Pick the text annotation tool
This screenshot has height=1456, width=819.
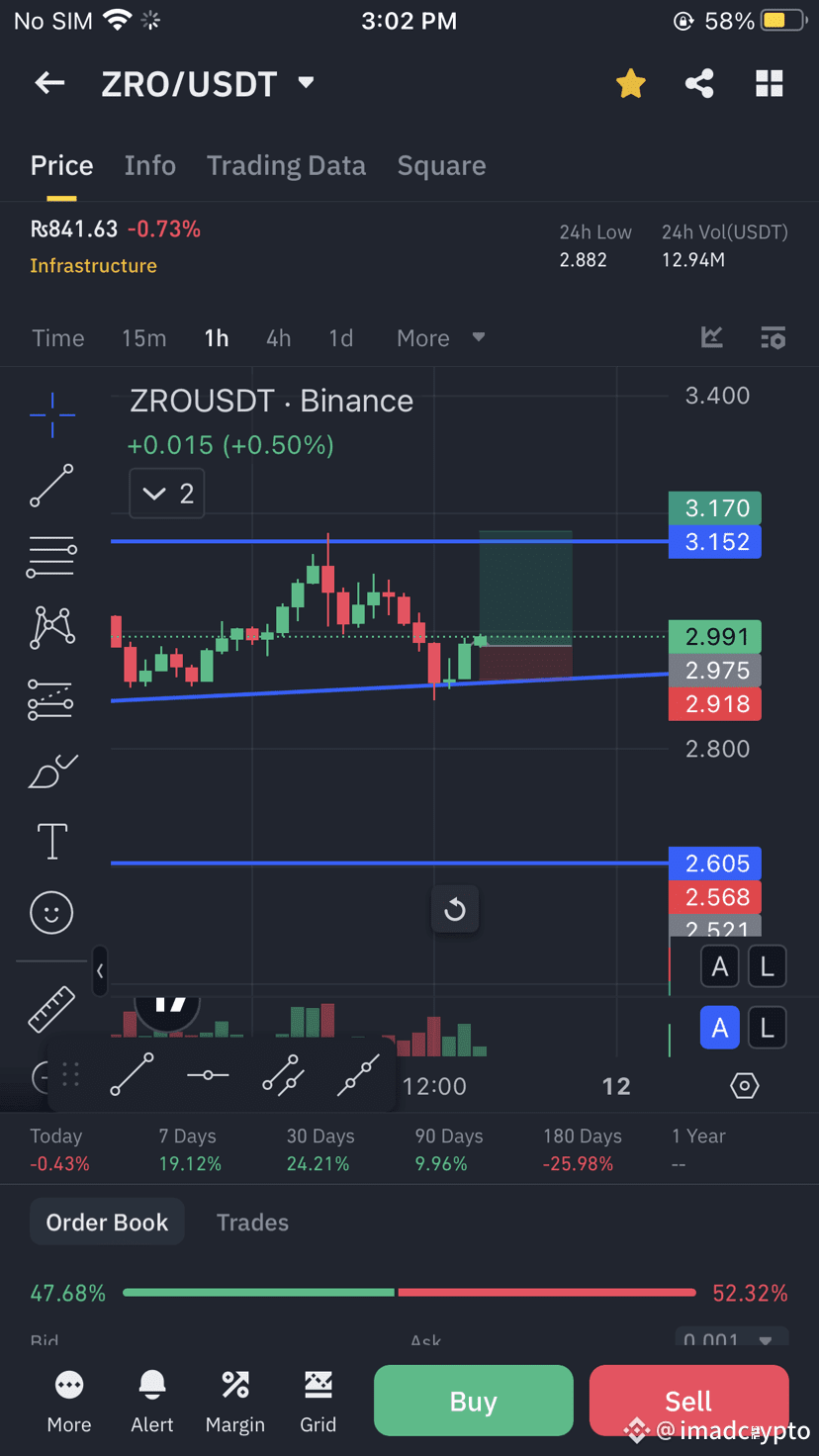(51, 842)
